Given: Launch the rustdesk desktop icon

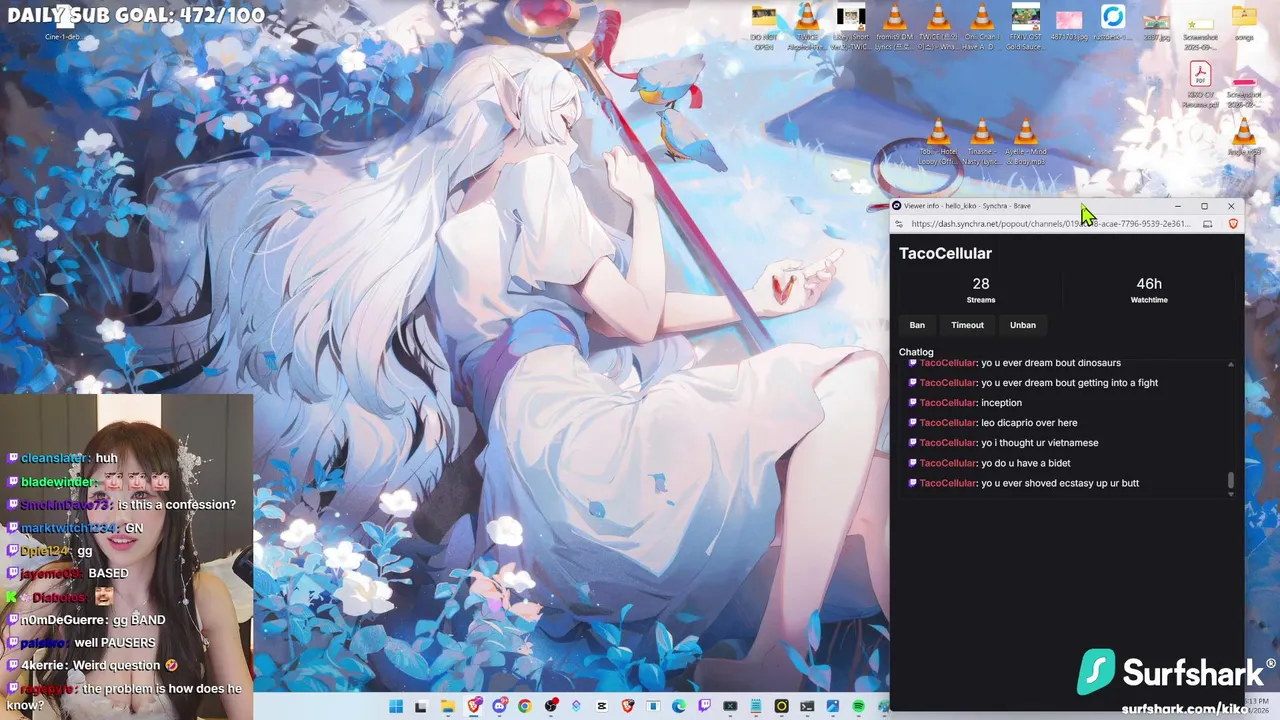Looking at the screenshot, I should (1113, 24).
